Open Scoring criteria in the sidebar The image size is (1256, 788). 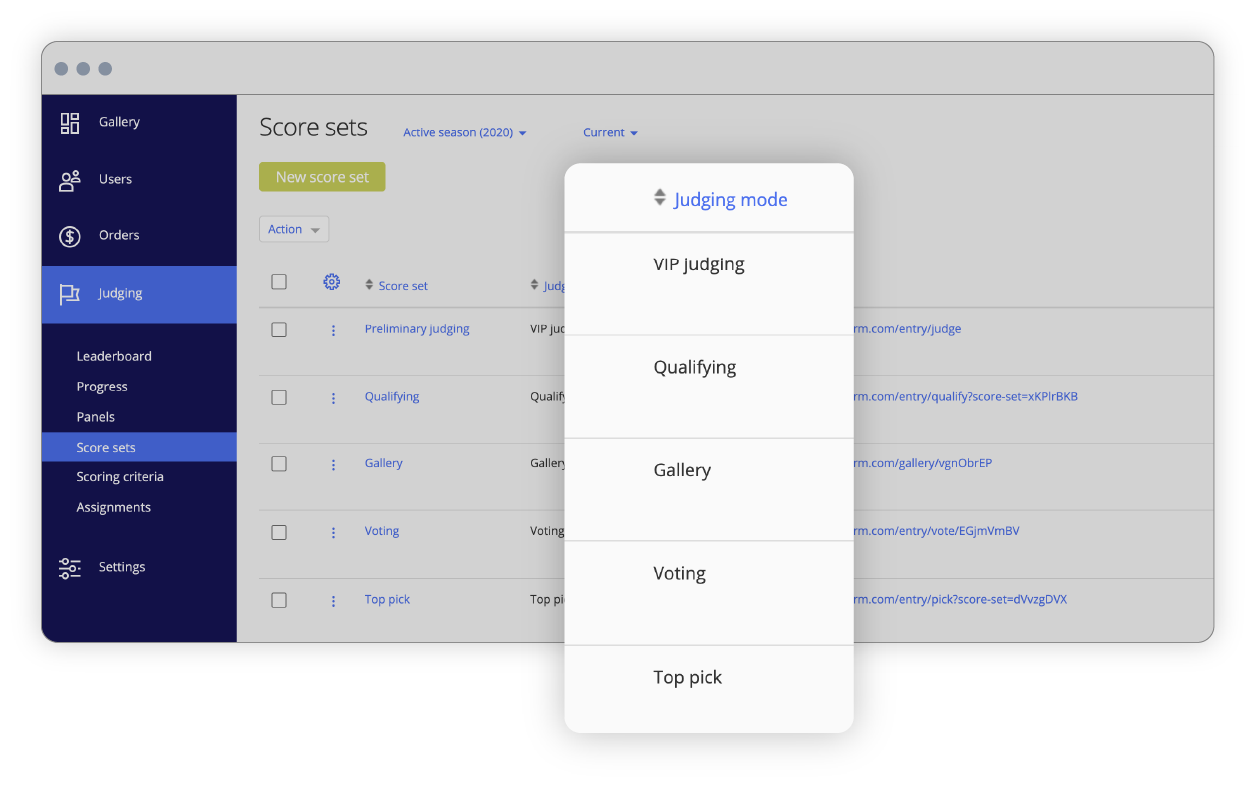coord(120,477)
